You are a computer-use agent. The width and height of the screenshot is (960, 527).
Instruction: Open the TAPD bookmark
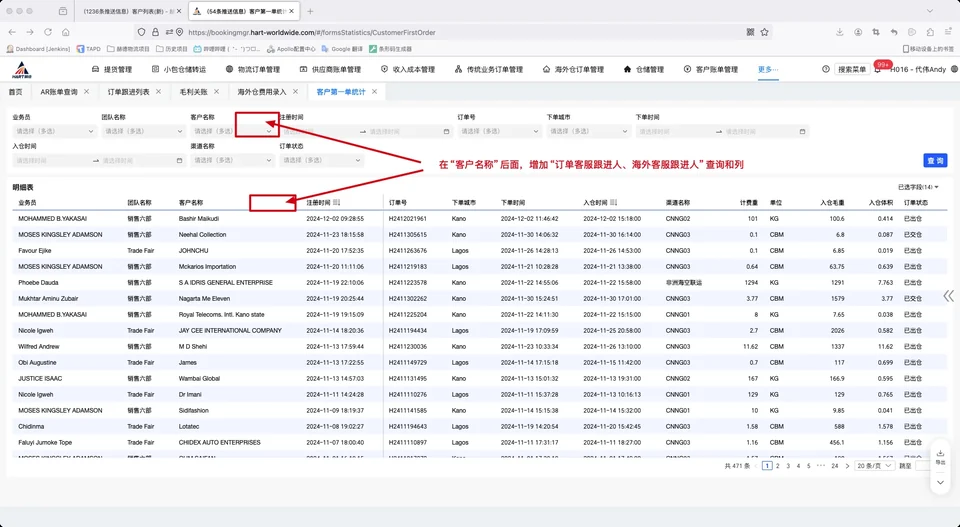[89, 49]
